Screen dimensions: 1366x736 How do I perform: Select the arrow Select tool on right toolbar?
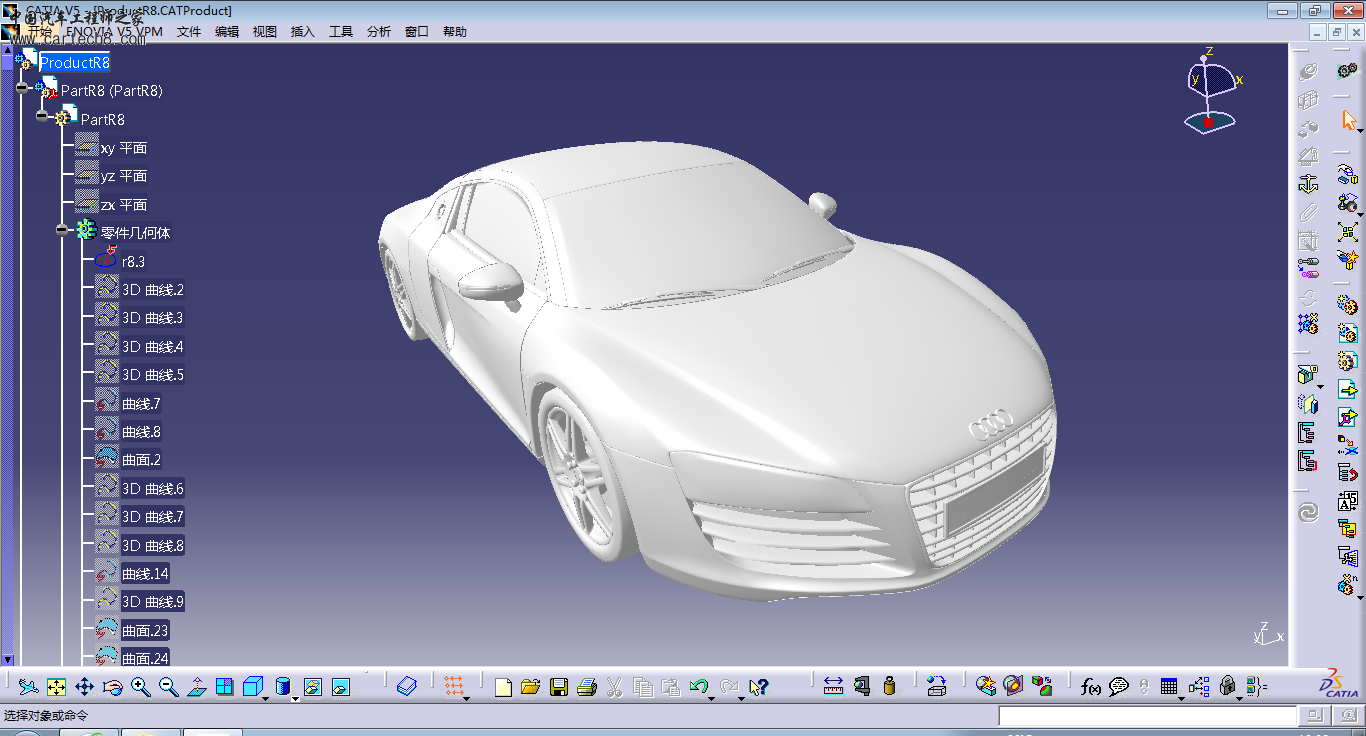point(1348,122)
